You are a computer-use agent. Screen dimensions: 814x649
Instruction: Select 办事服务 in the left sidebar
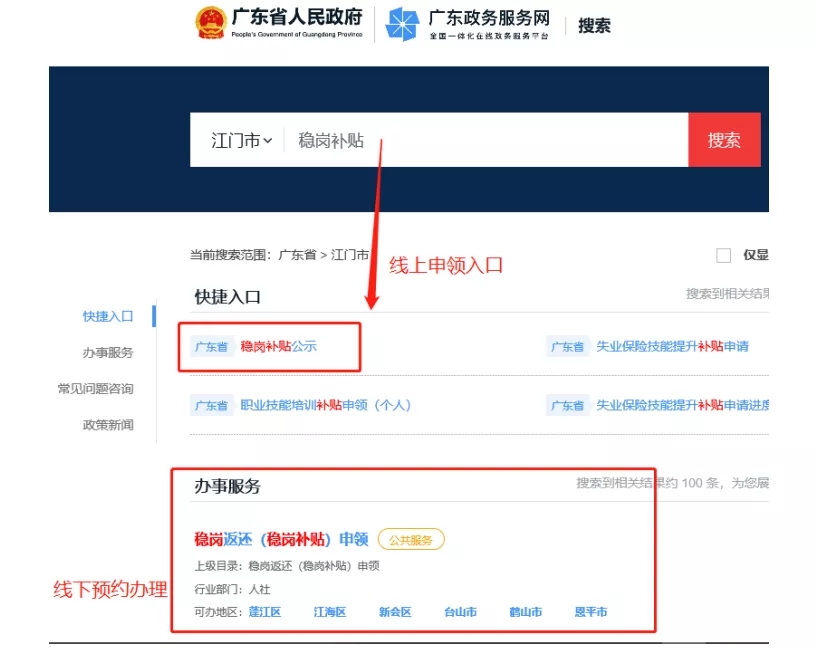[x=108, y=353]
